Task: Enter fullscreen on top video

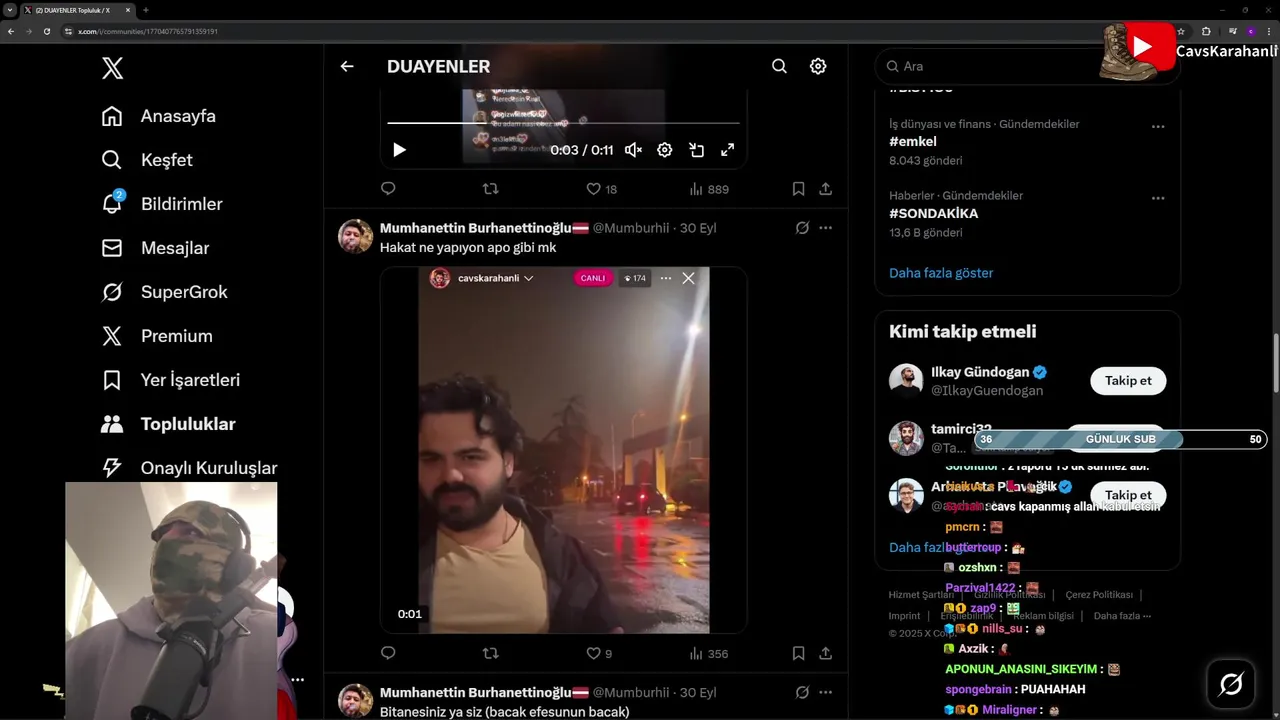Action: coord(728,150)
